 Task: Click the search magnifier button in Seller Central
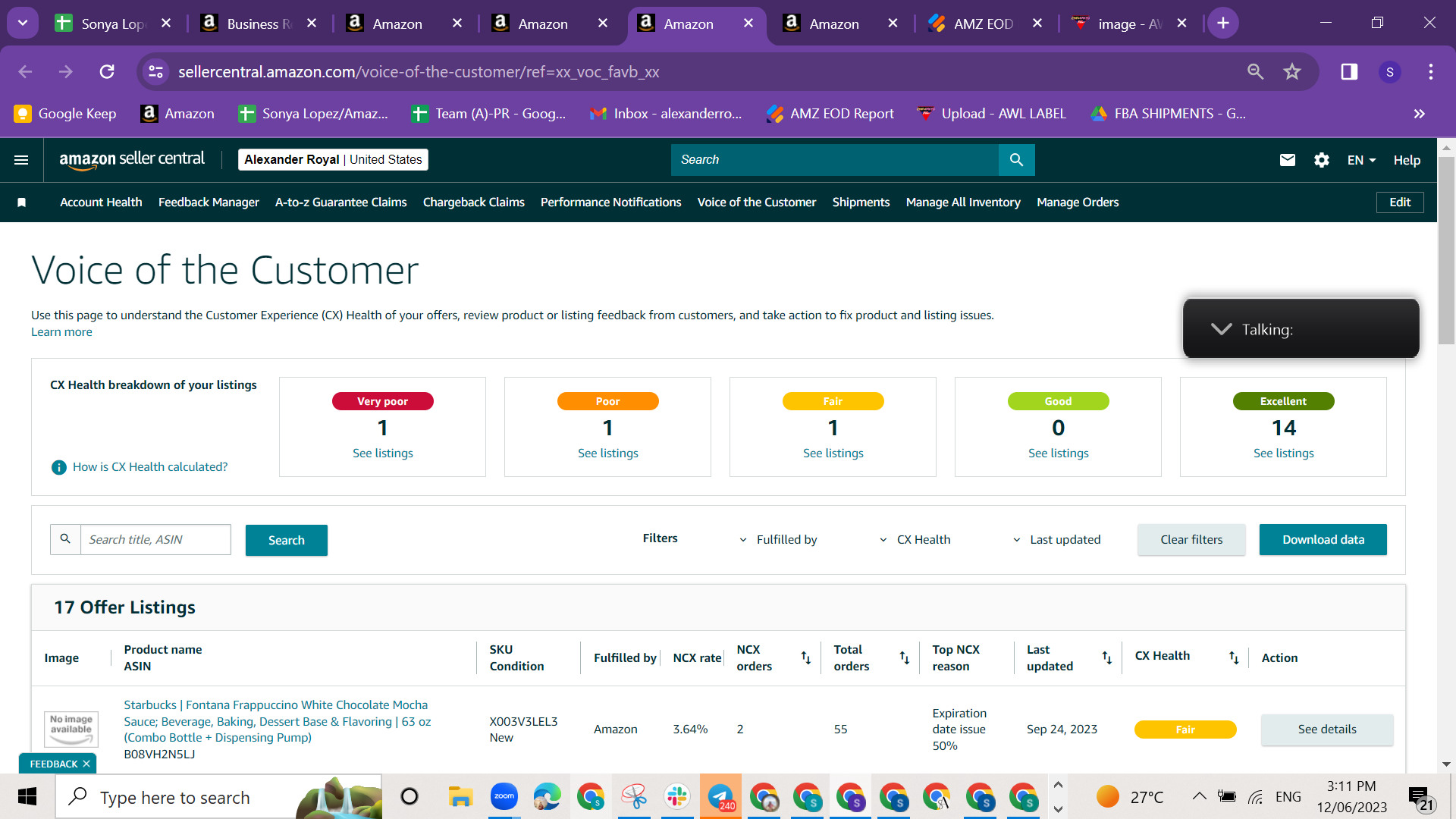coord(1016,160)
